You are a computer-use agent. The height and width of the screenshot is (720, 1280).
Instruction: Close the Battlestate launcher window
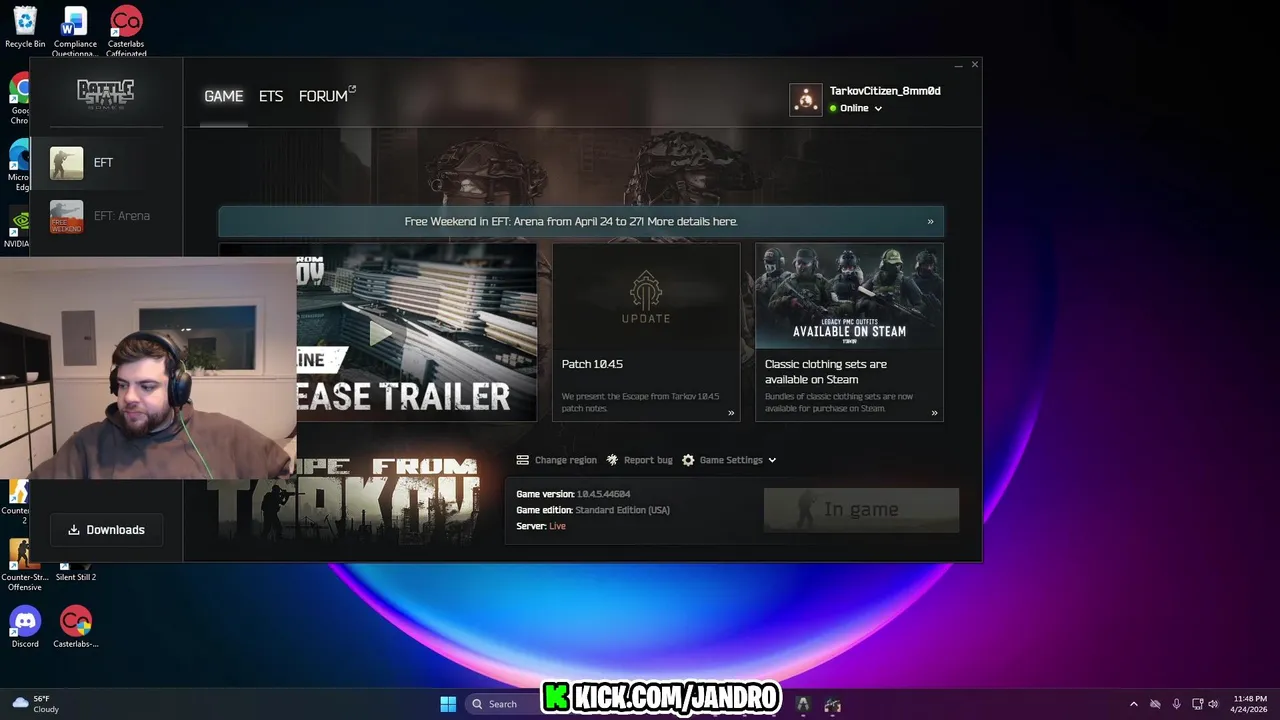(x=975, y=65)
